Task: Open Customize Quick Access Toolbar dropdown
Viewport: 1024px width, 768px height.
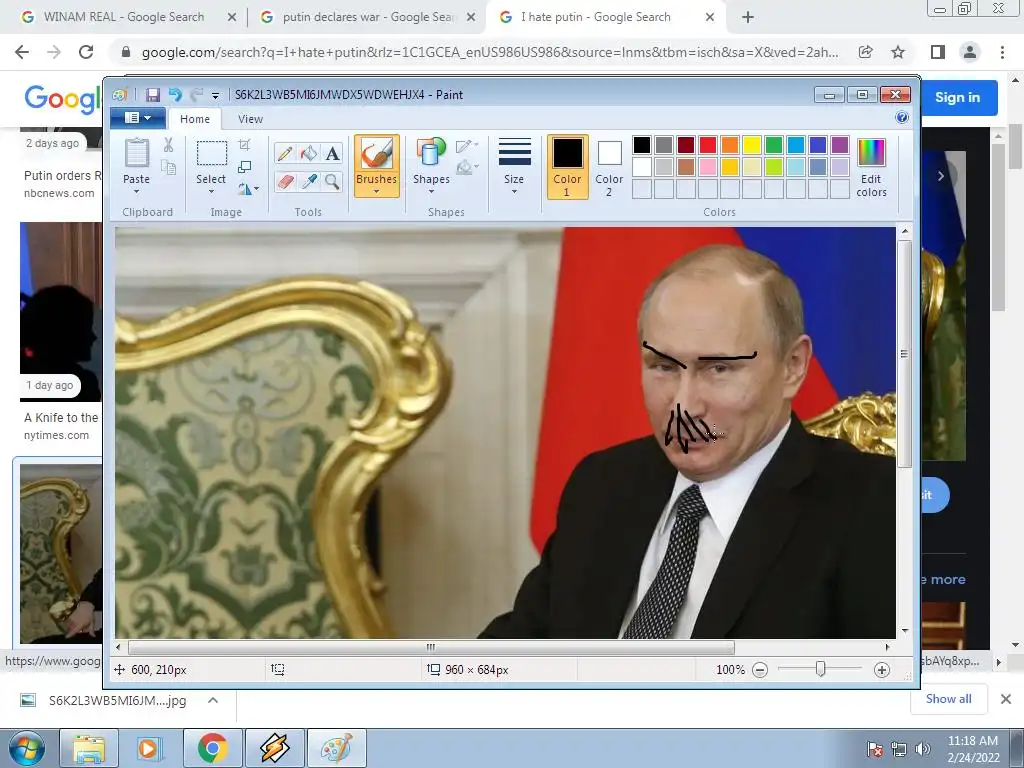Action: click(216, 96)
